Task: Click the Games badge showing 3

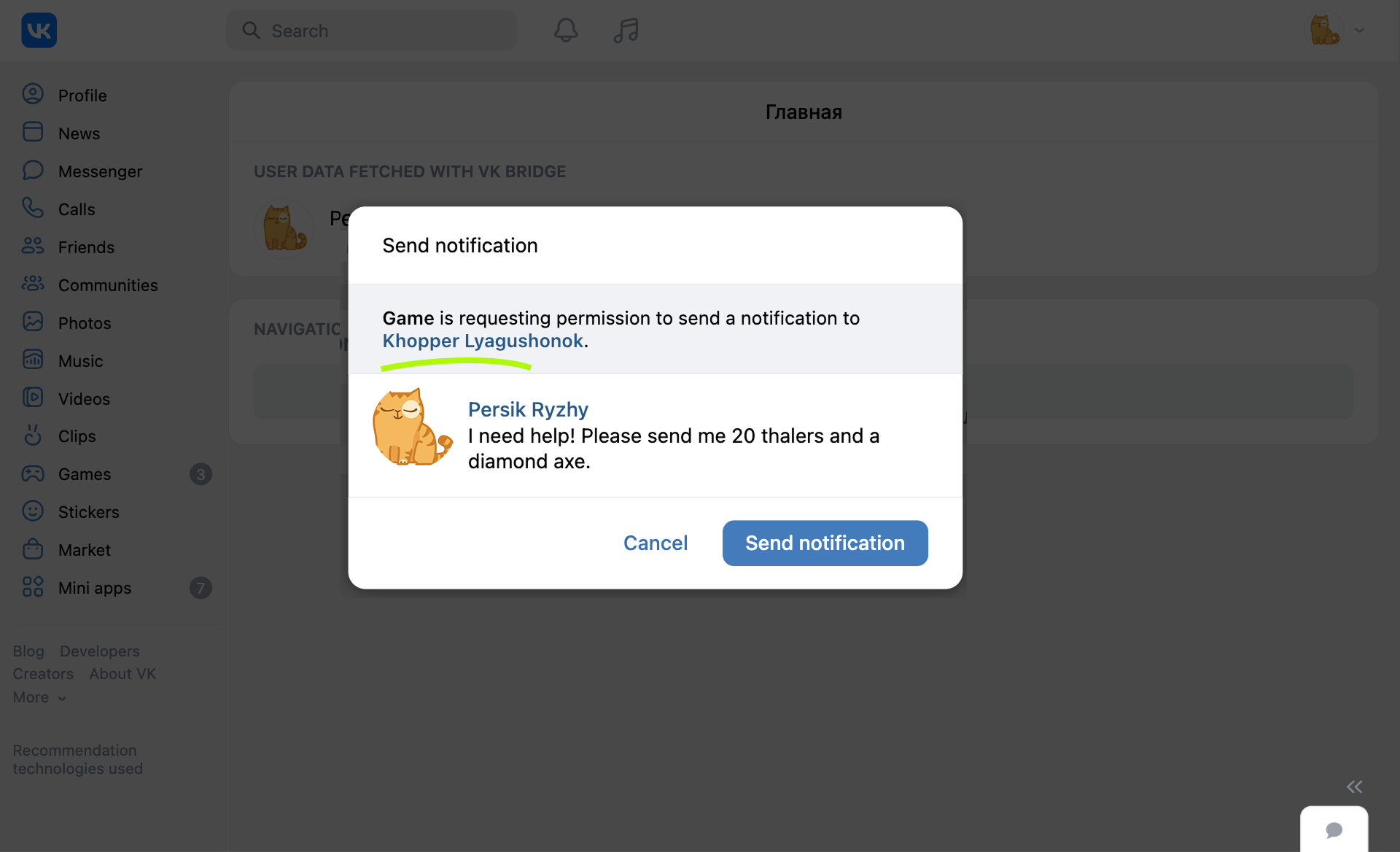Action: (x=201, y=474)
